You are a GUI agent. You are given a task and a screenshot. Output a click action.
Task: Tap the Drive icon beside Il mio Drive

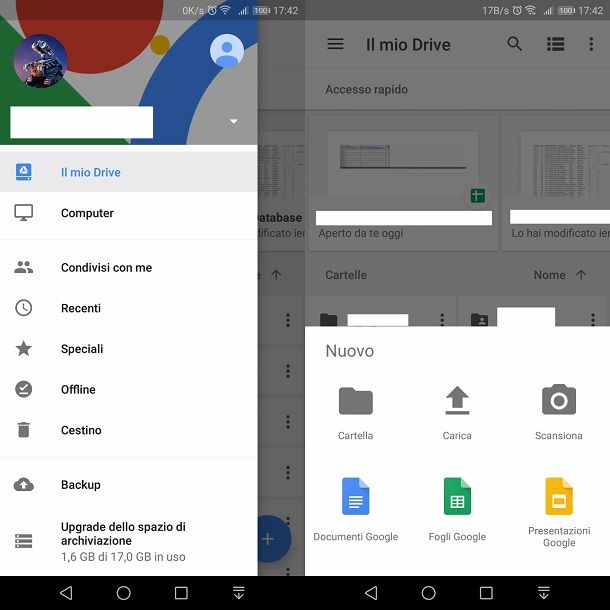click(24, 172)
